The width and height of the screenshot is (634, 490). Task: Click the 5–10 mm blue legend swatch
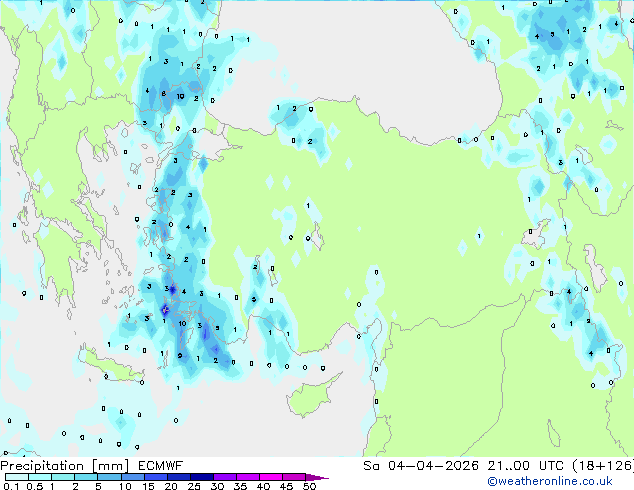coord(109,477)
